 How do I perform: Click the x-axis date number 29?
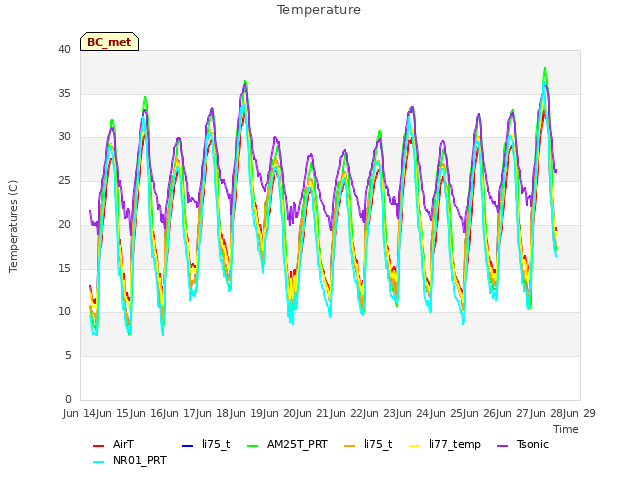(589, 413)
